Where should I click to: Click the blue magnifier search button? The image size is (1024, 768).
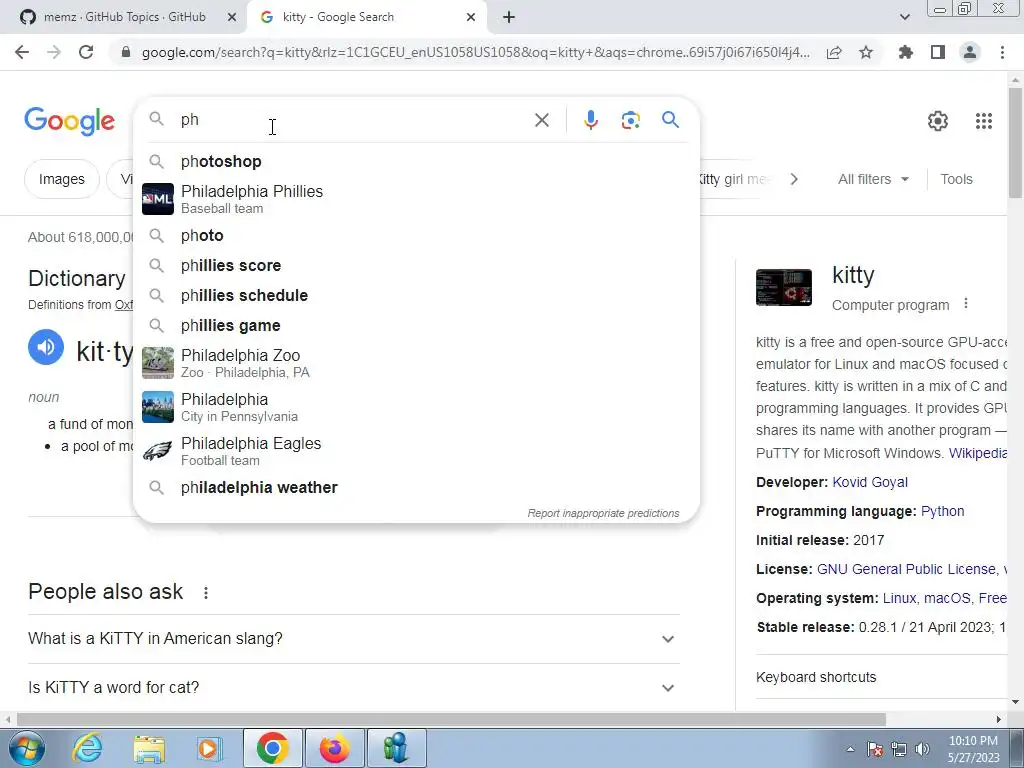pyautogui.click(x=670, y=120)
